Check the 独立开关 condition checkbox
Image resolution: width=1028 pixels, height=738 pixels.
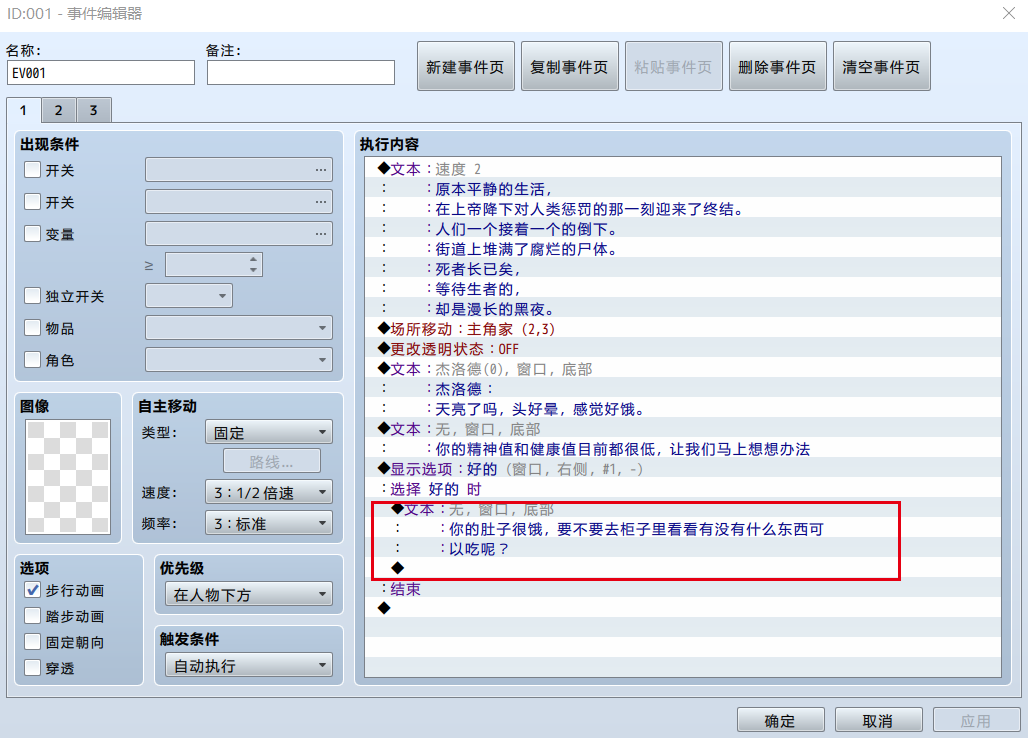coord(32,296)
